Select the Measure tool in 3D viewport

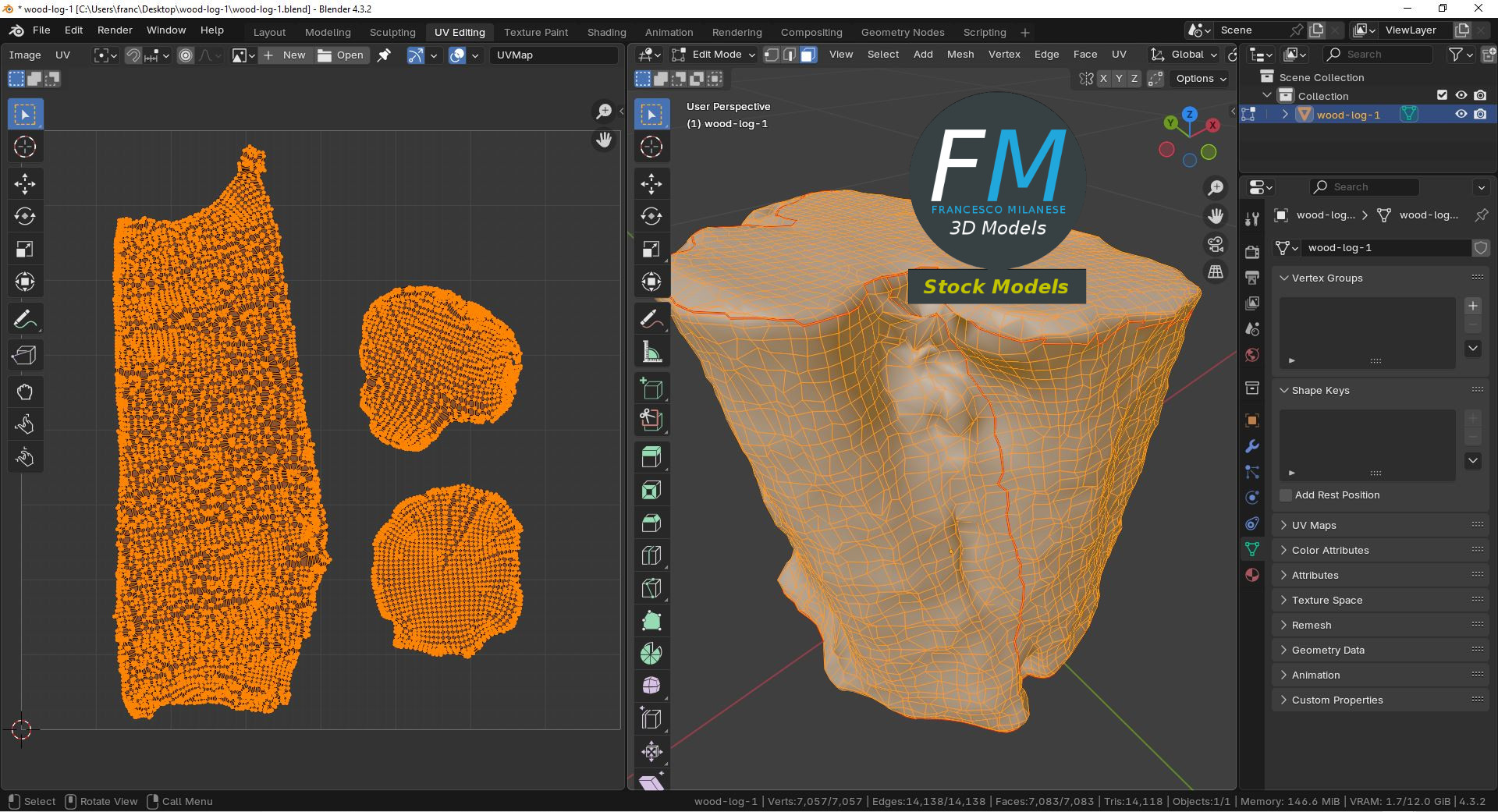tap(651, 352)
